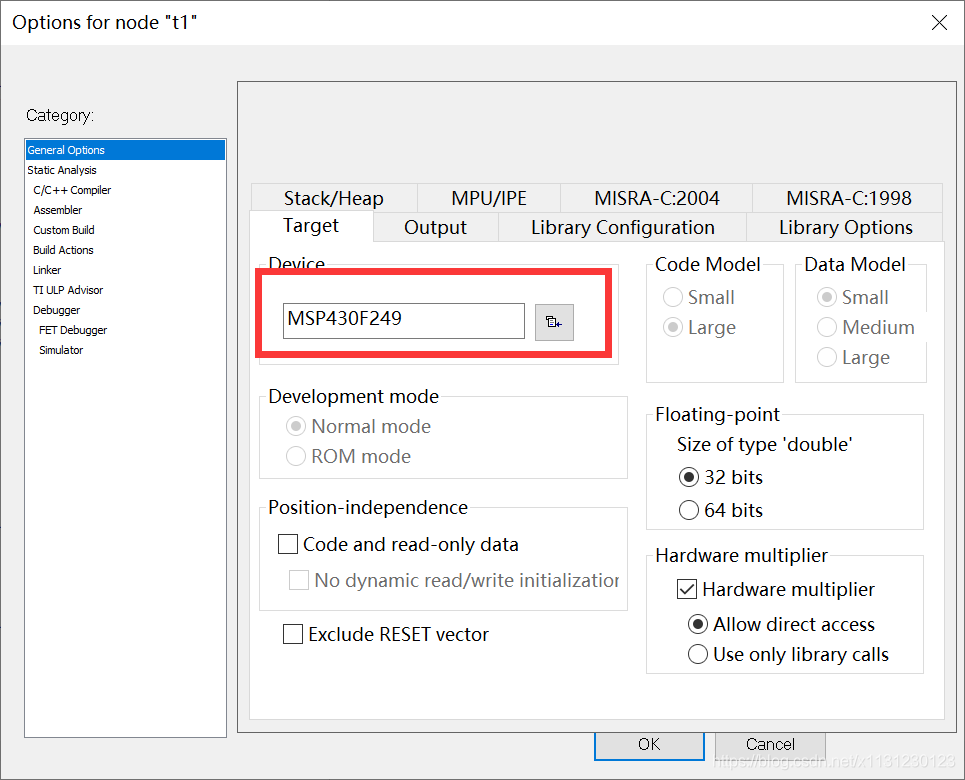Select 64 bits double size

(x=689, y=511)
